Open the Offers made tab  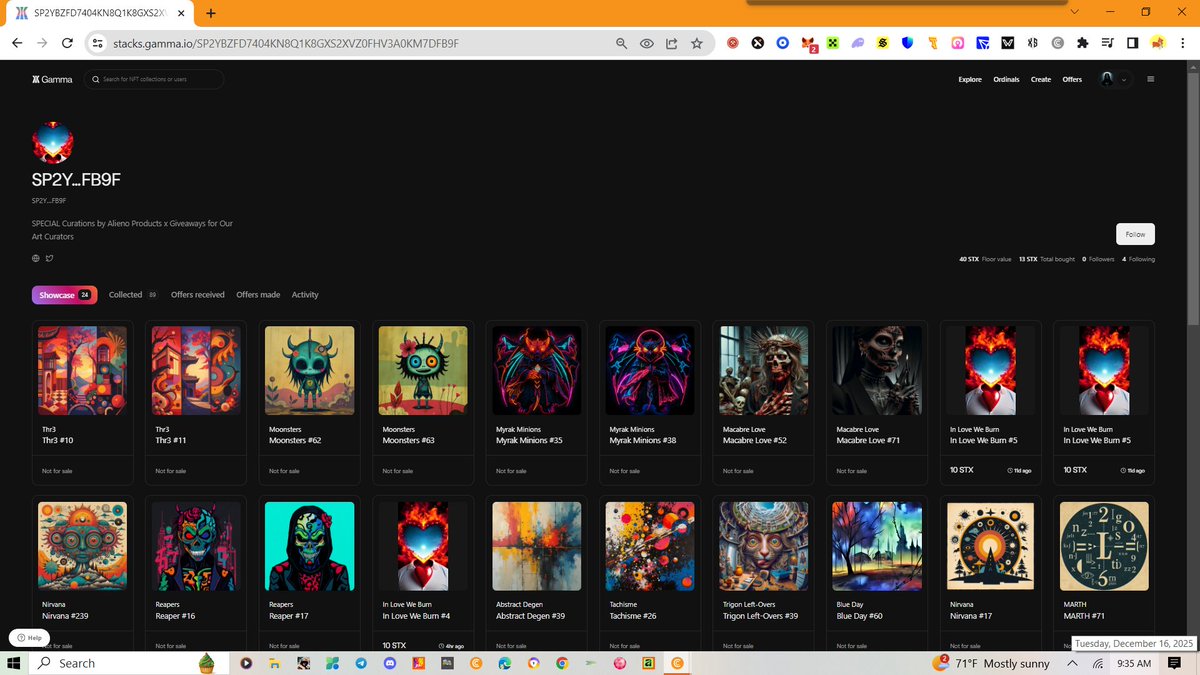[x=258, y=295]
